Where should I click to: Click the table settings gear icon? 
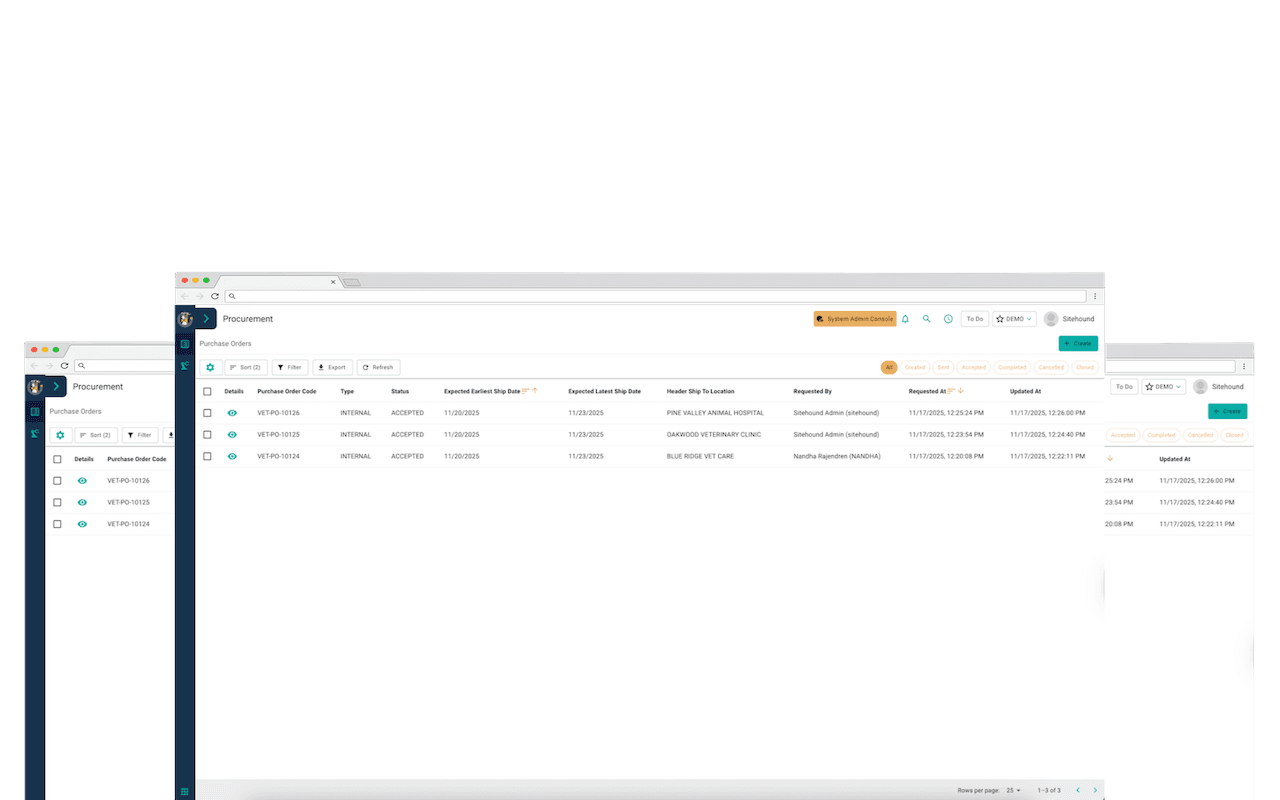[210, 367]
